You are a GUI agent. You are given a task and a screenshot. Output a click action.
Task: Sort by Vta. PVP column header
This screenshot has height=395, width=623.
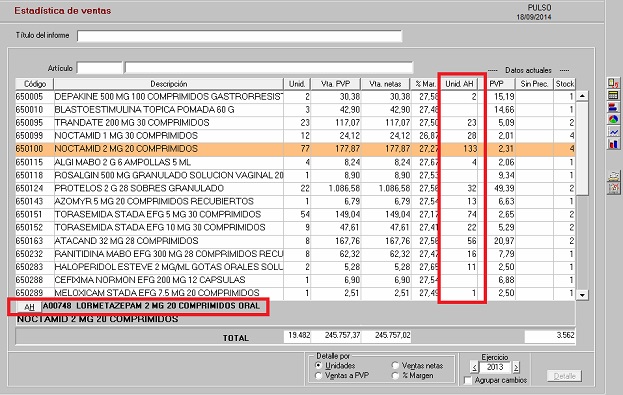[336, 84]
